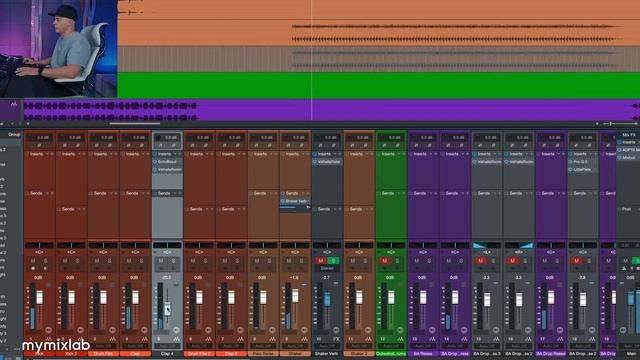The height and width of the screenshot is (360, 640).
Task: Select the Clap 4 channel name label
Action: click(x=167, y=353)
